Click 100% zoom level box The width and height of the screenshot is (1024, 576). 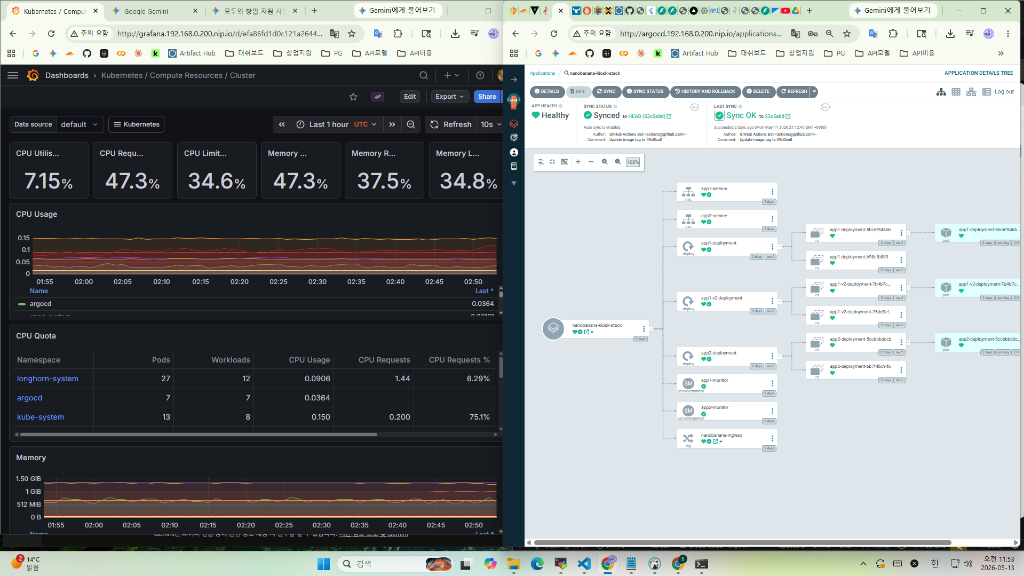pyautogui.click(x=633, y=162)
